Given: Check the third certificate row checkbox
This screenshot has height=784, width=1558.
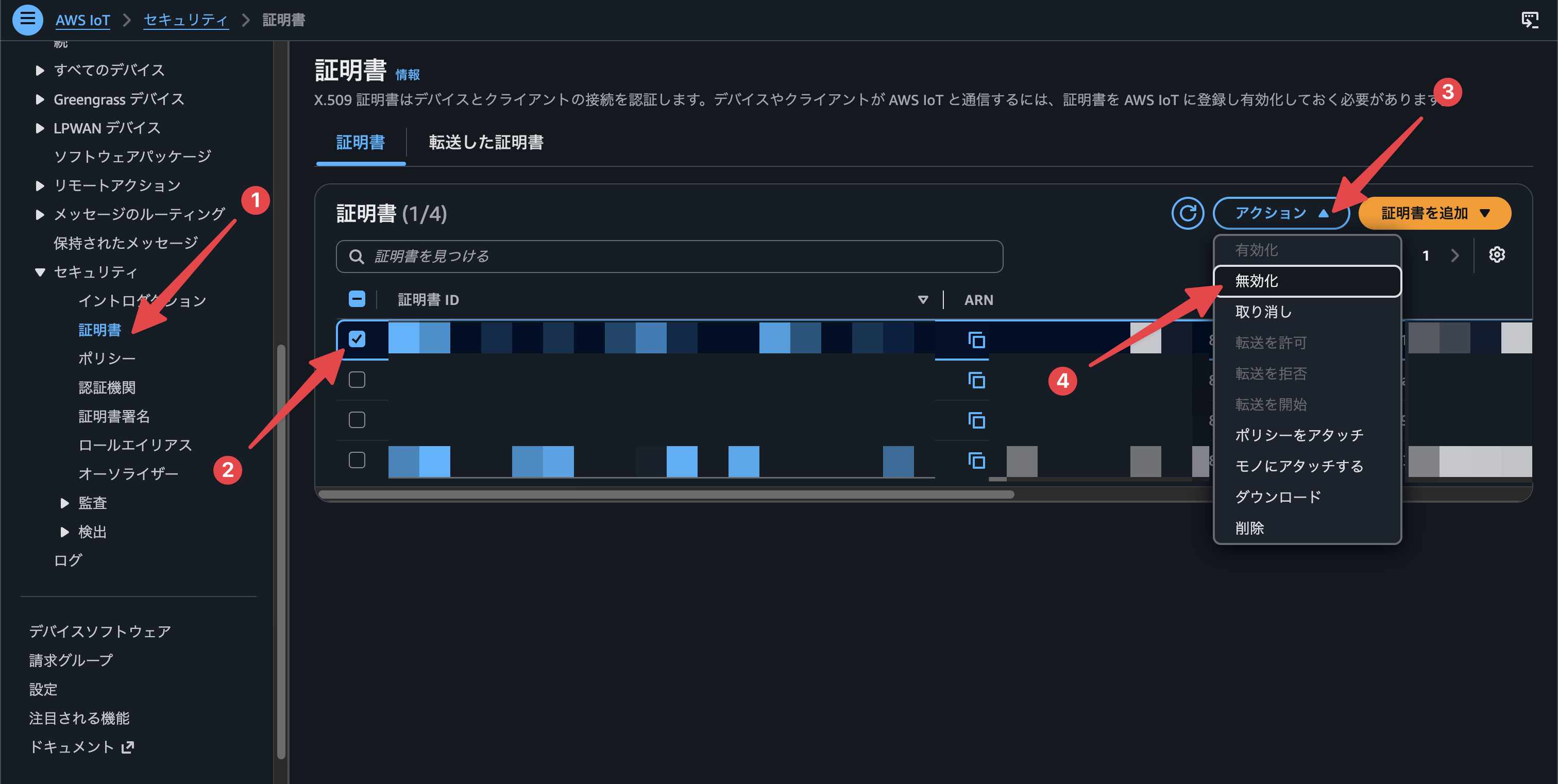Looking at the screenshot, I should point(357,419).
